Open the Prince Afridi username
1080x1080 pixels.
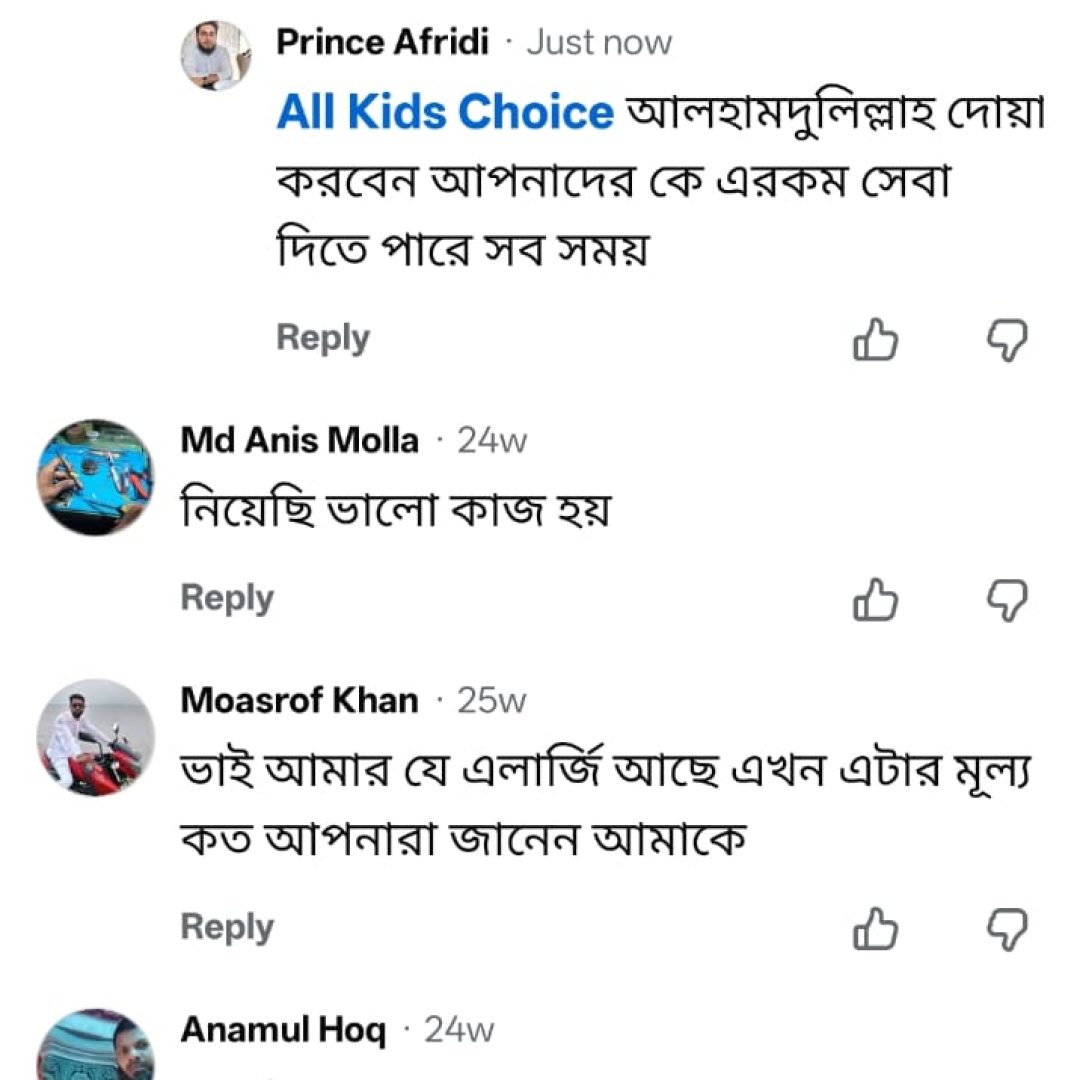click(382, 42)
